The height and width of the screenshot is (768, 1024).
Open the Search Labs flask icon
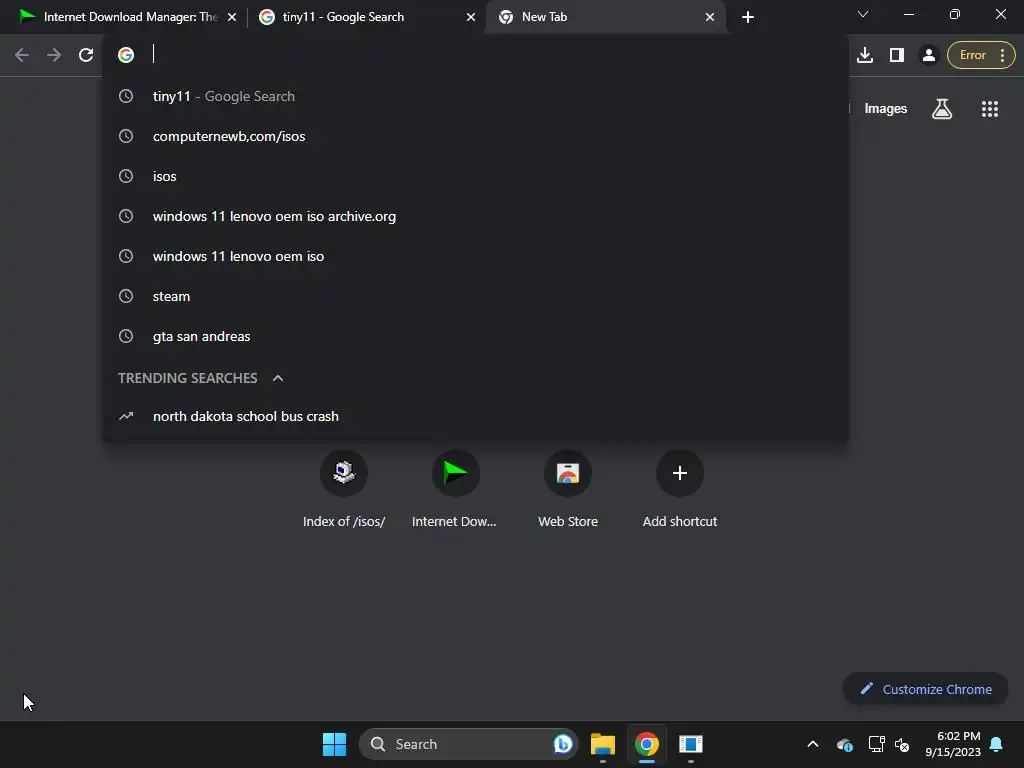(x=942, y=108)
